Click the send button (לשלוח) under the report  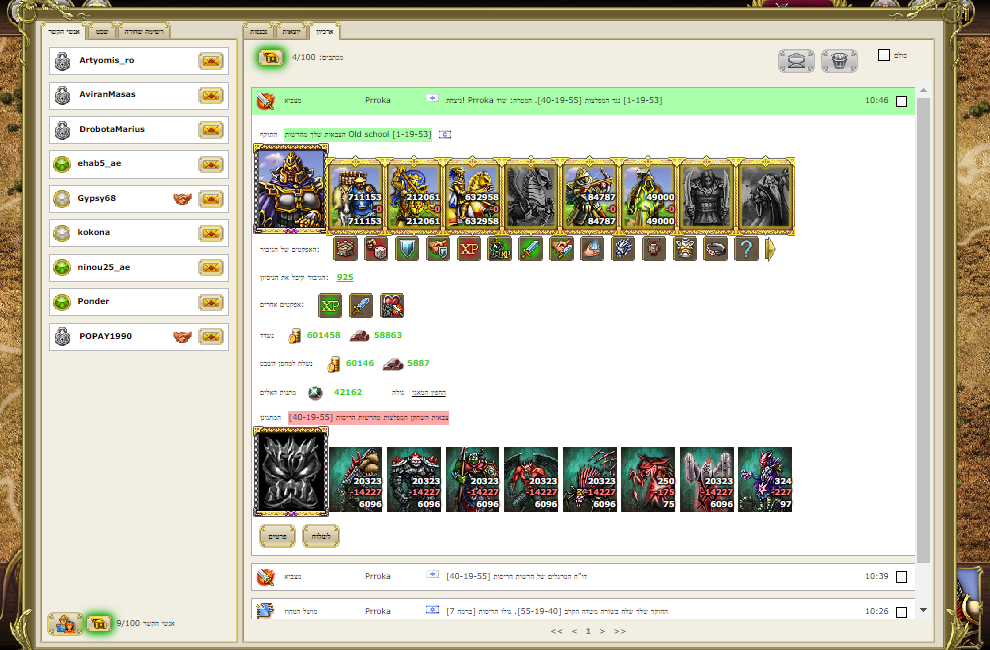pyautogui.click(x=321, y=536)
